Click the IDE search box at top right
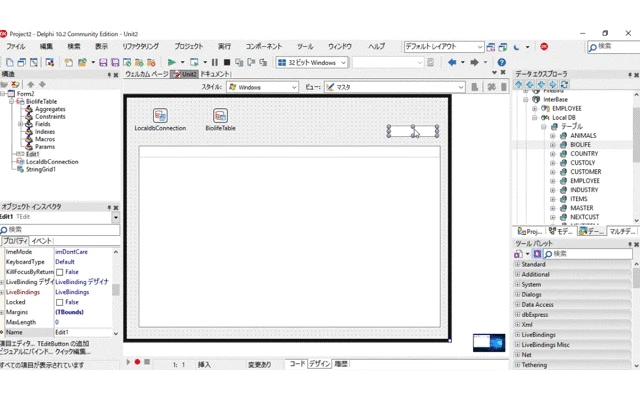 click(x=613, y=47)
